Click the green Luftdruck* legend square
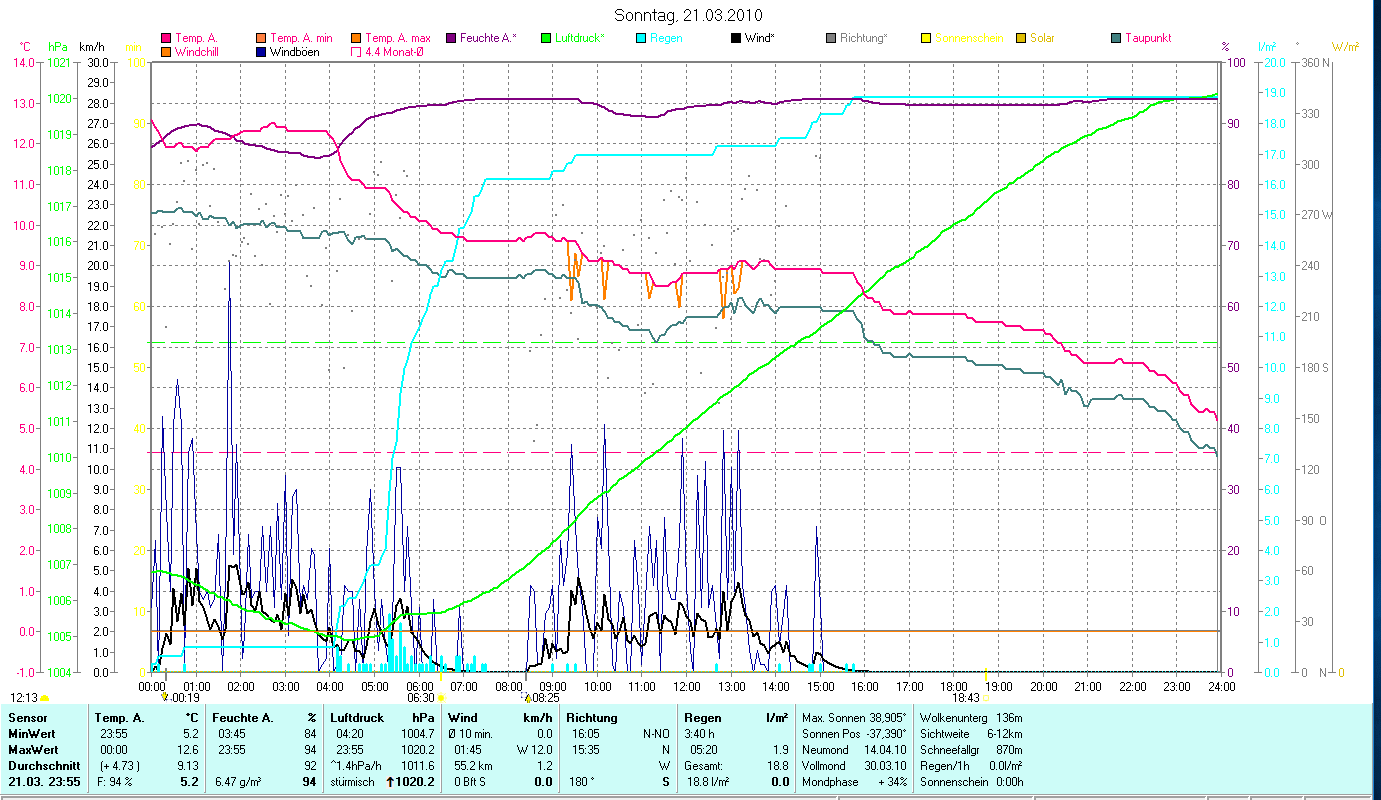This screenshot has height=800, width=1381. pos(546,39)
